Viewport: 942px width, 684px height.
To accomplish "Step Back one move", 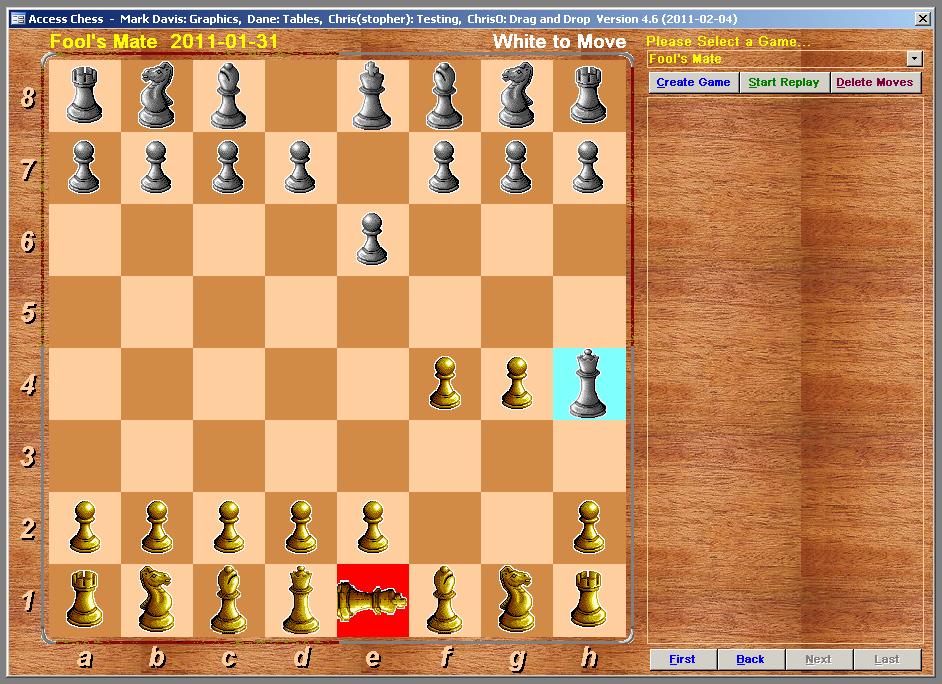I will pos(750,659).
